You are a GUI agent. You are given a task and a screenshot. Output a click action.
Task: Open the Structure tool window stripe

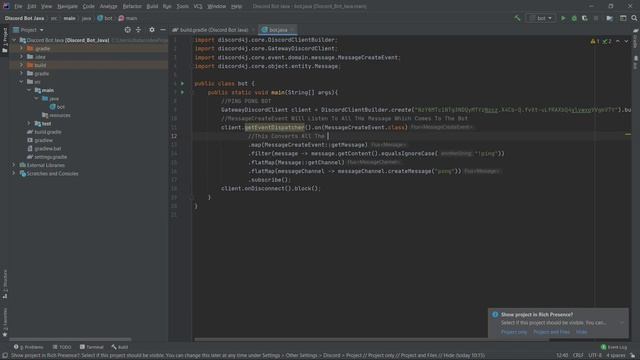pyautogui.click(x=4, y=284)
